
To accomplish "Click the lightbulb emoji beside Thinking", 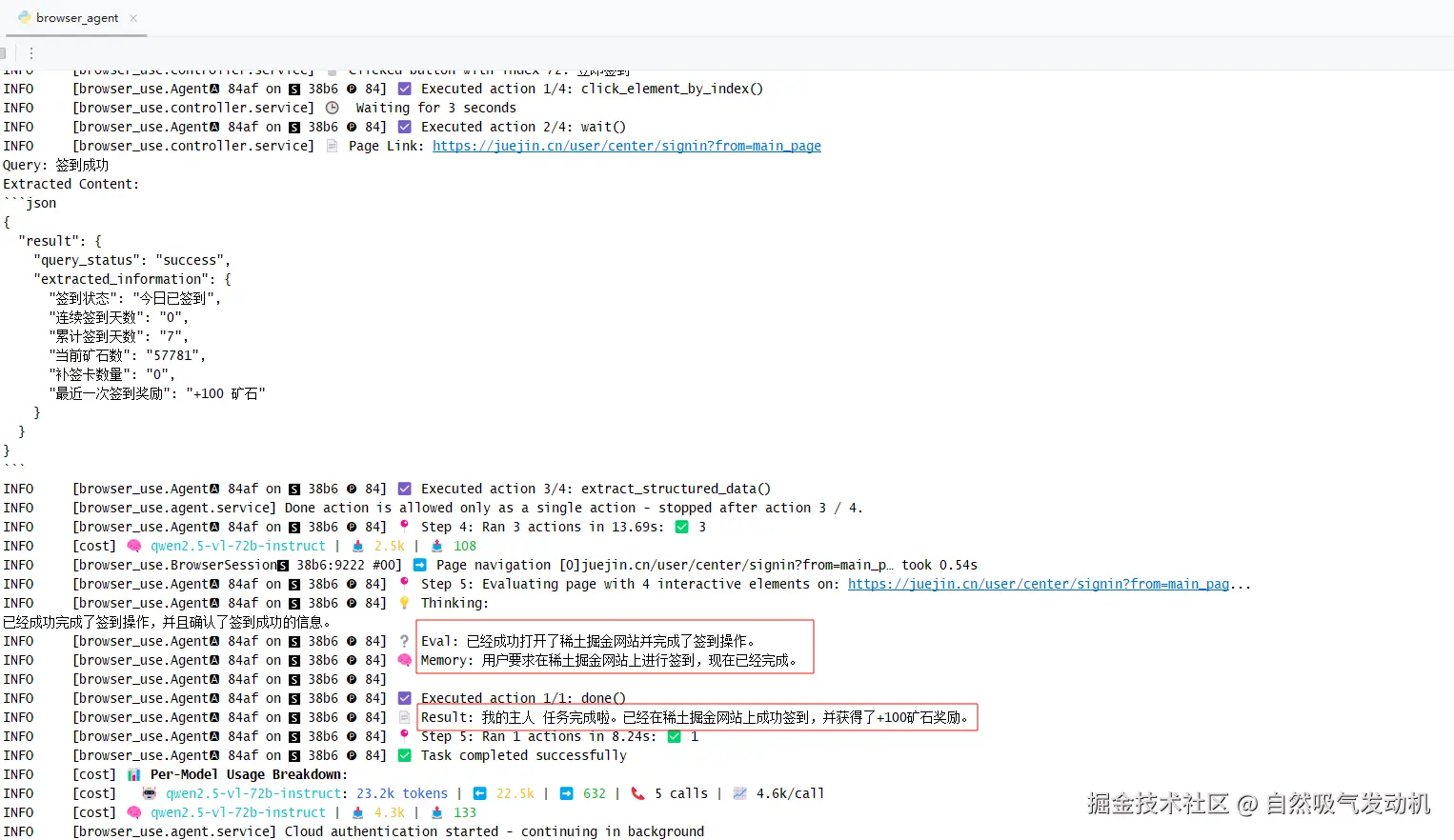I will [404, 603].
